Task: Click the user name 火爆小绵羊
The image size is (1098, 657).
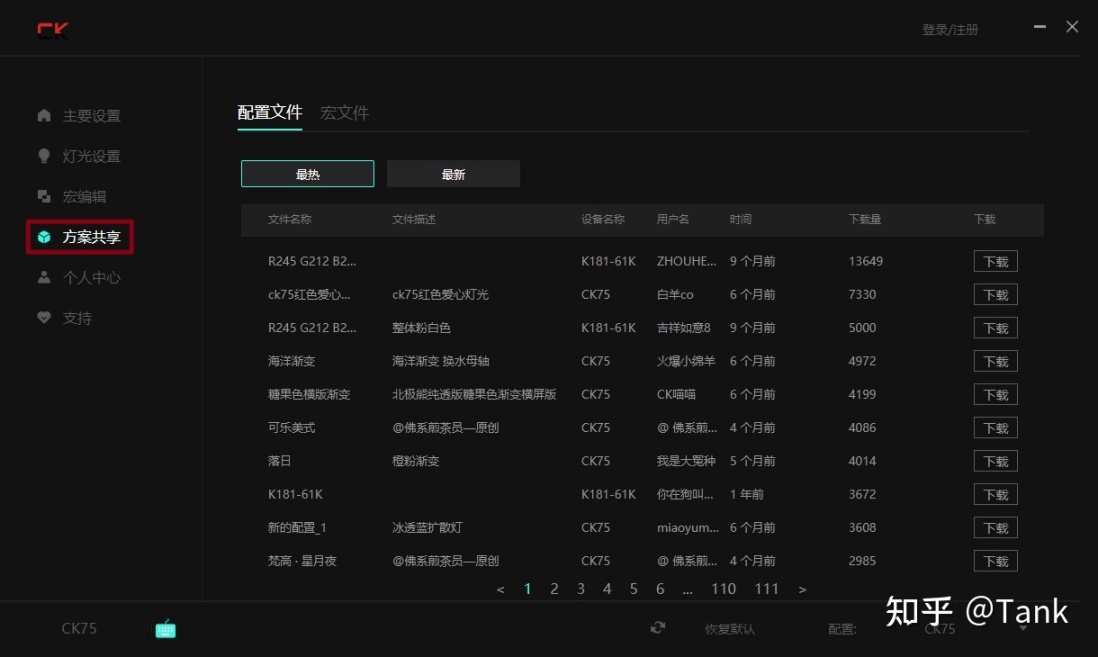Action: pos(686,361)
